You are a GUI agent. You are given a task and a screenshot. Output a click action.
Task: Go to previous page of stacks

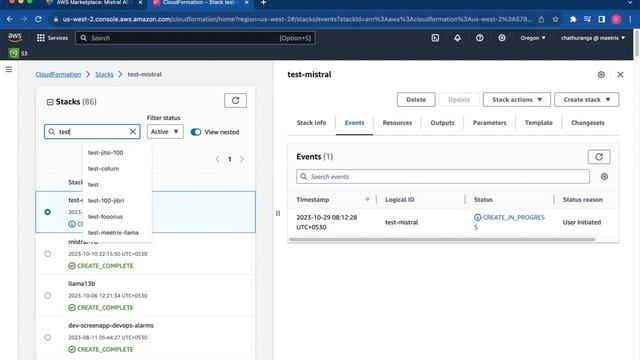pyautogui.click(x=218, y=159)
